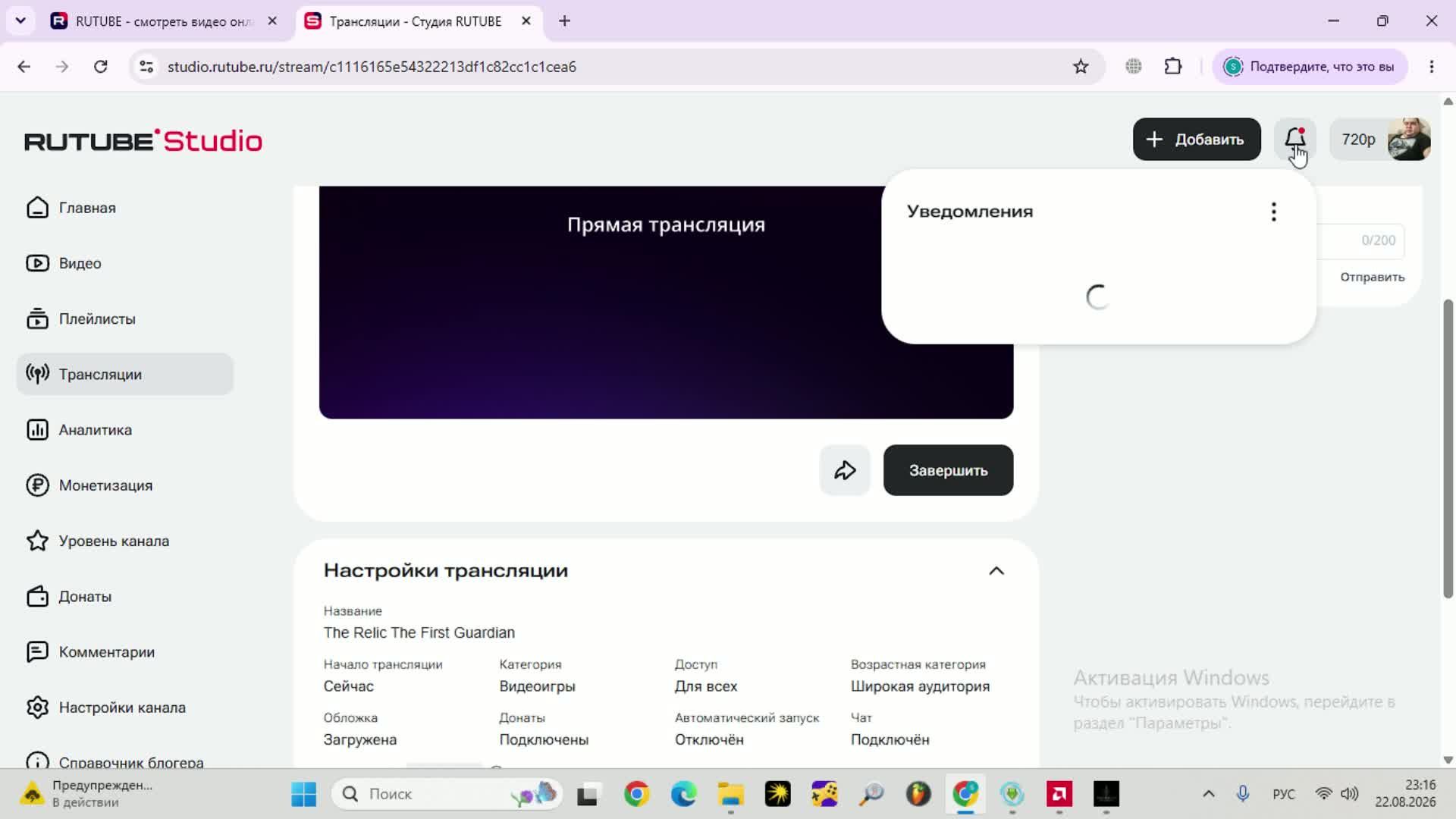This screenshot has width=1456, height=819.
Task: Click the Отключён automatic launch value
Action: pos(709,739)
